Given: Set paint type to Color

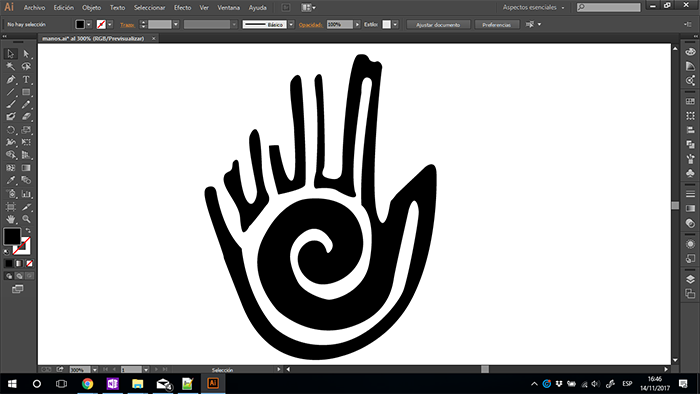Looking at the screenshot, I should point(8,264).
